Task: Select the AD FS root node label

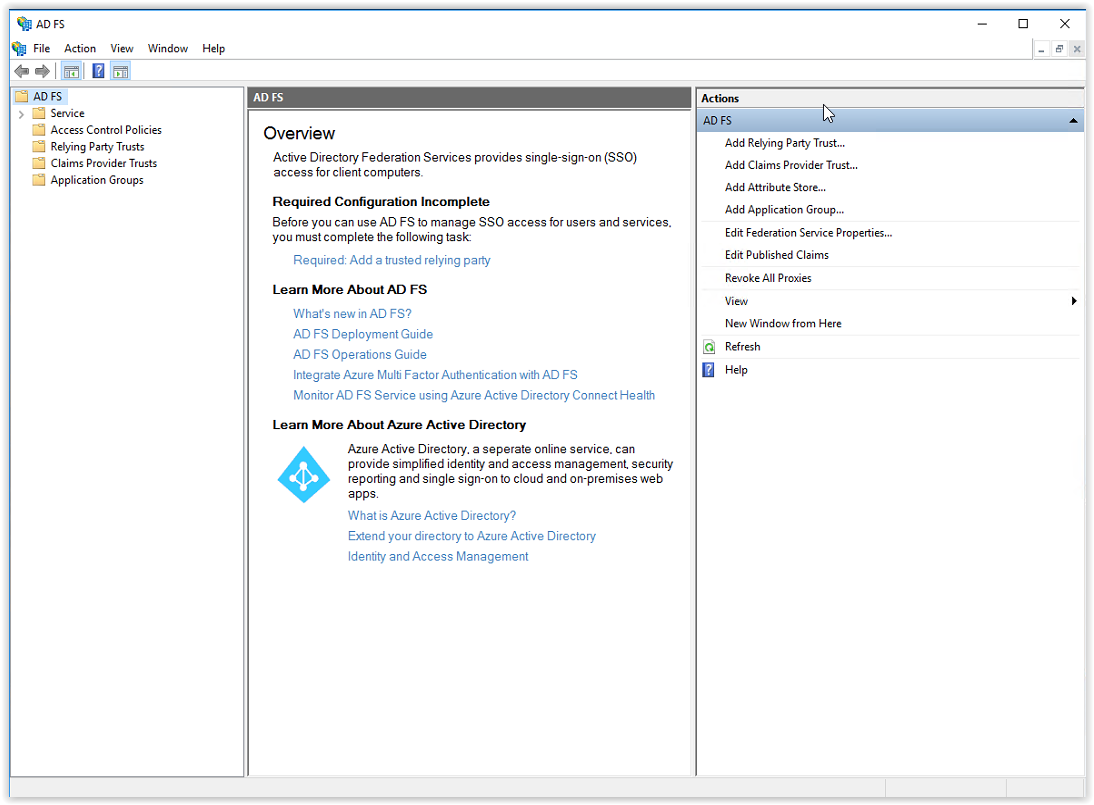Action: tap(47, 96)
